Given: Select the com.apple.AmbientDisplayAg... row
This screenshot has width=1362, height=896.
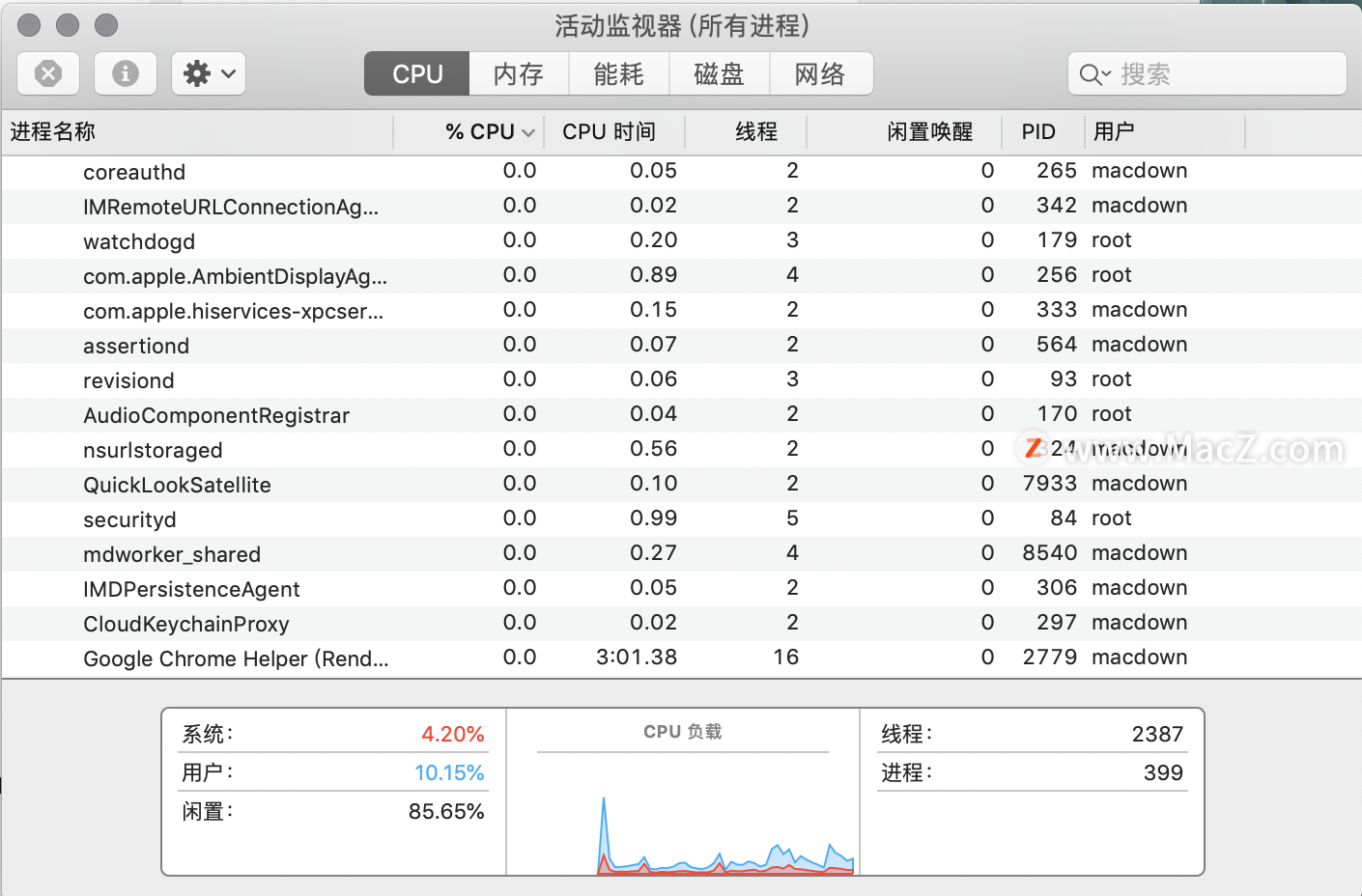Looking at the screenshot, I should pos(681,275).
